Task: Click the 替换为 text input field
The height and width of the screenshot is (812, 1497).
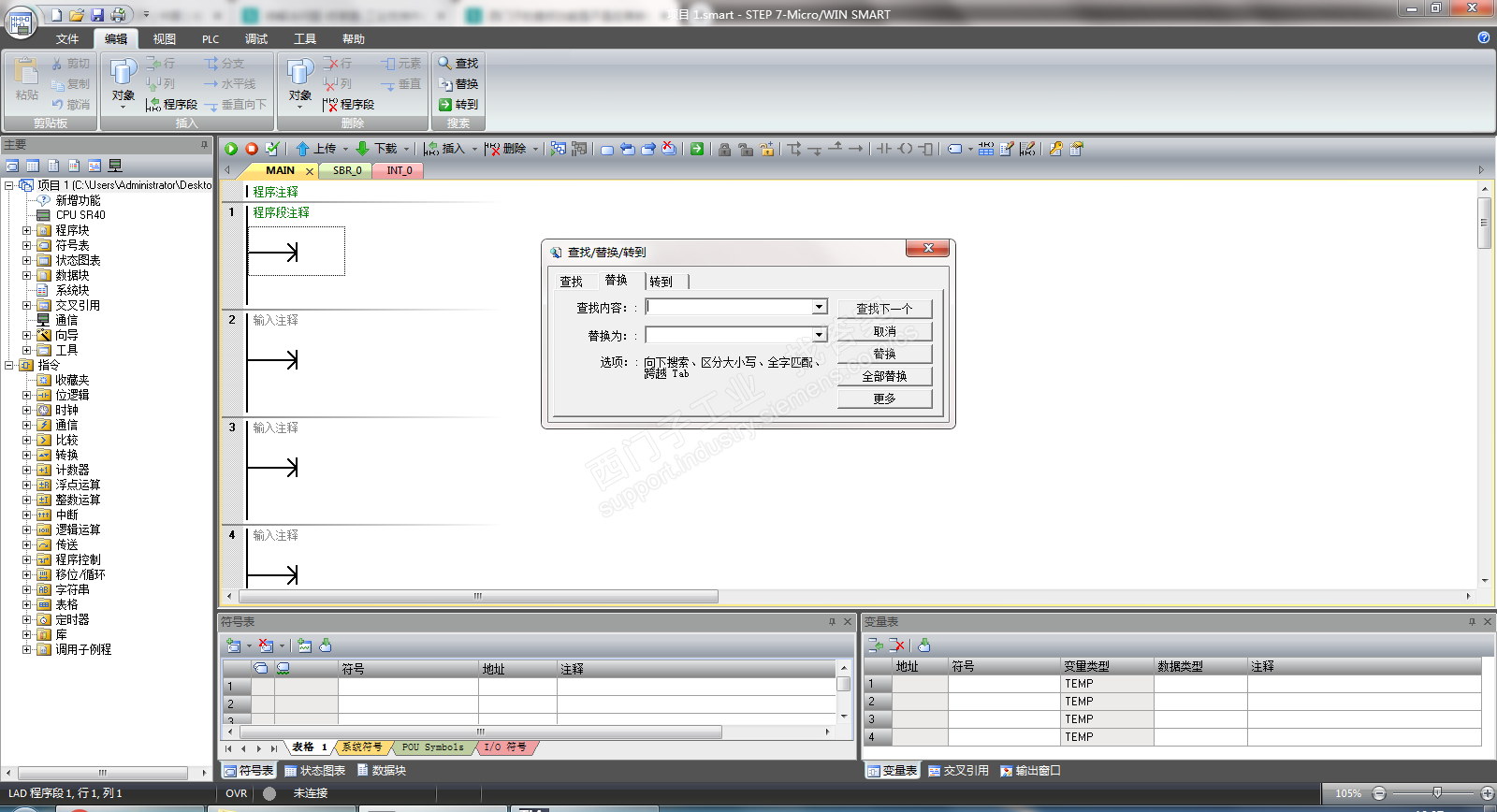Action: [x=729, y=335]
